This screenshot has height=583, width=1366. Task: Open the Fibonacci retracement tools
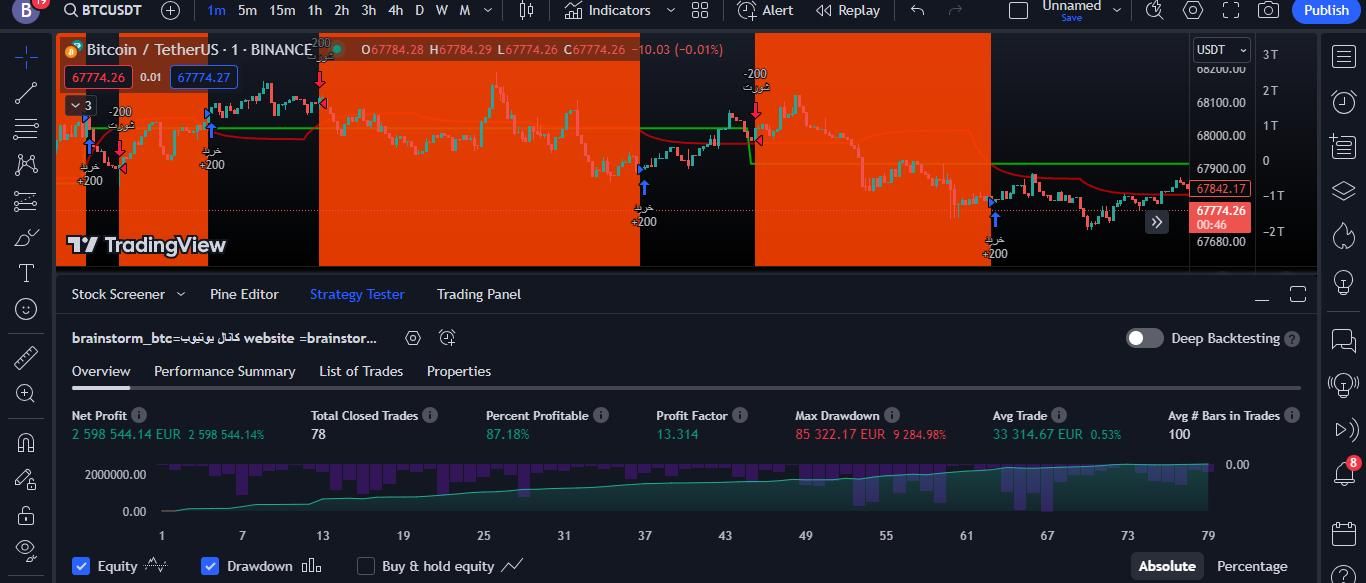[x=26, y=129]
